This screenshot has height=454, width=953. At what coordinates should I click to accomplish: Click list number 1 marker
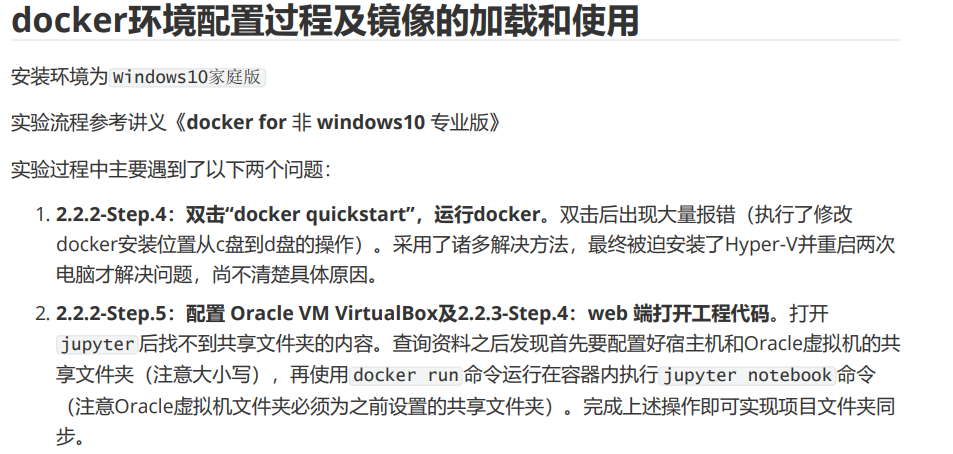coord(42,215)
